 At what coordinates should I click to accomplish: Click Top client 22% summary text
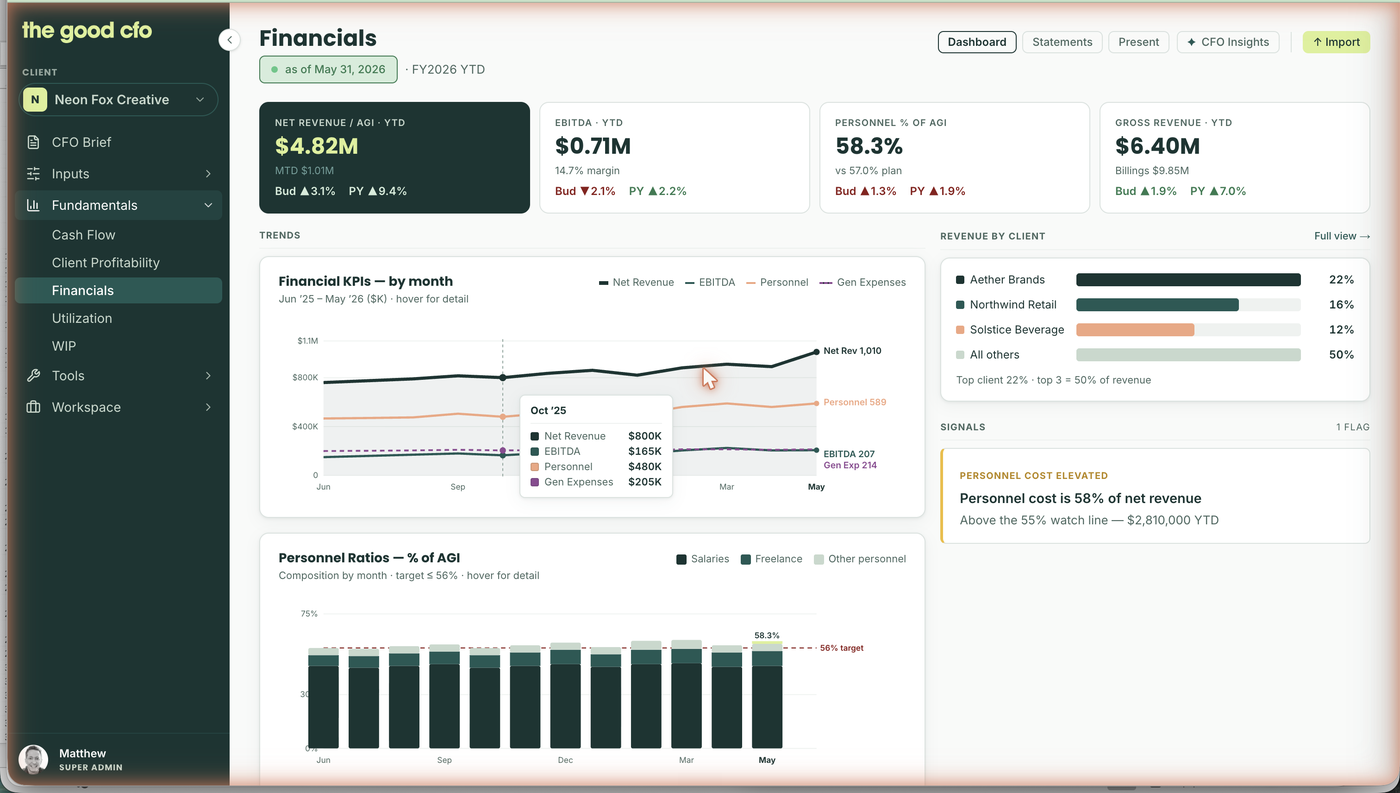click(x=1053, y=380)
